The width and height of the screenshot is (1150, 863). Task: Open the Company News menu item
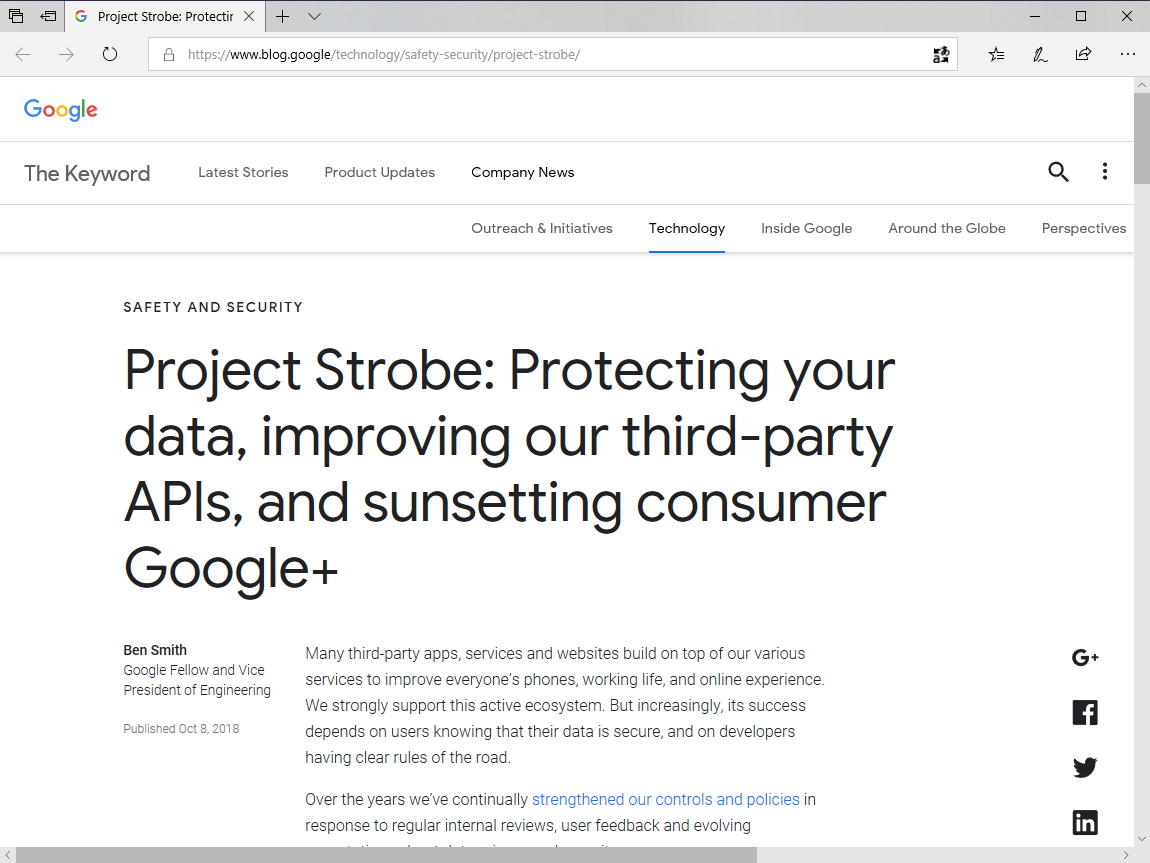coord(522,172)
